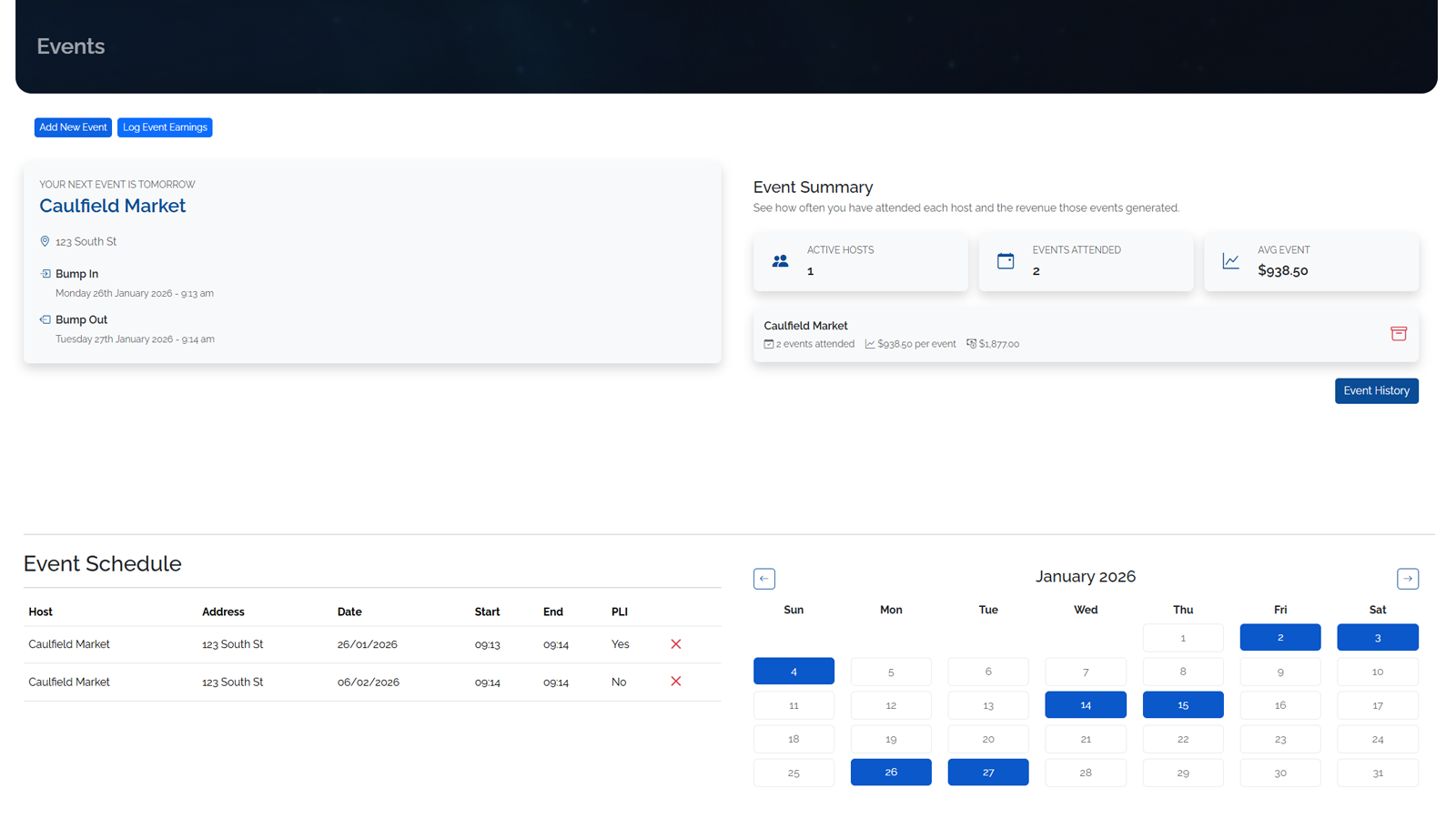Click the Events Attended calendar icon
The image size is (1456, 819).
click(x=1006, y=261)
